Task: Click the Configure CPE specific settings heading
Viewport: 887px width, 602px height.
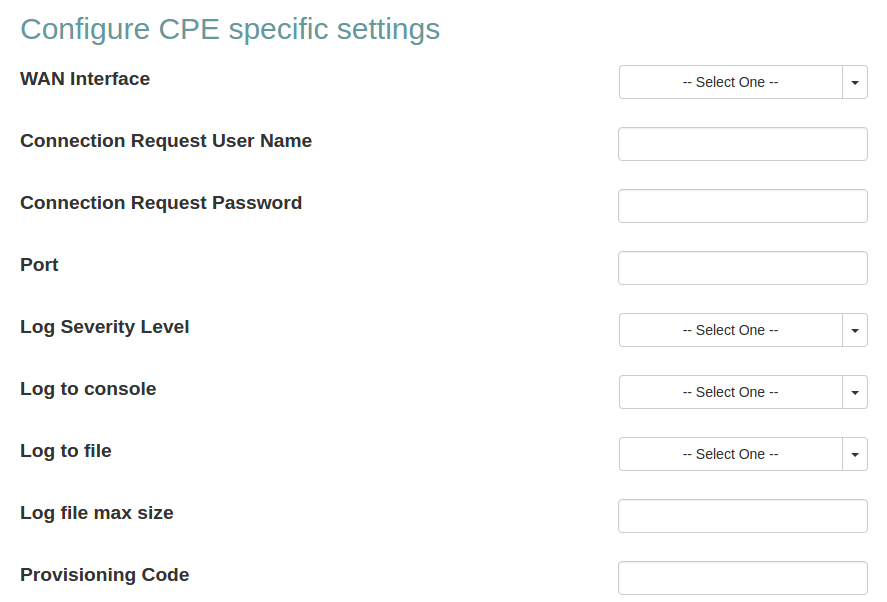Action: (230, 29)
